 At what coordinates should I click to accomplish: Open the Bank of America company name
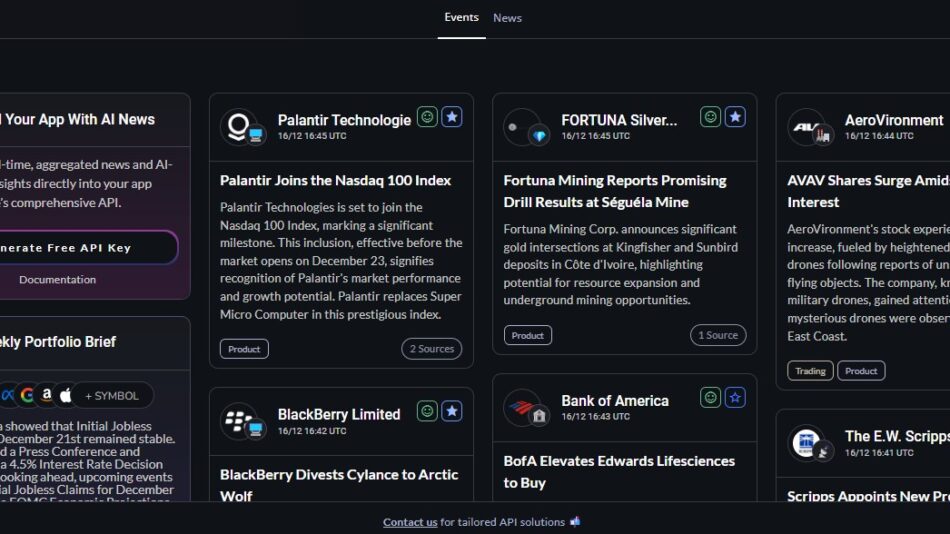(x=615, y=401)
